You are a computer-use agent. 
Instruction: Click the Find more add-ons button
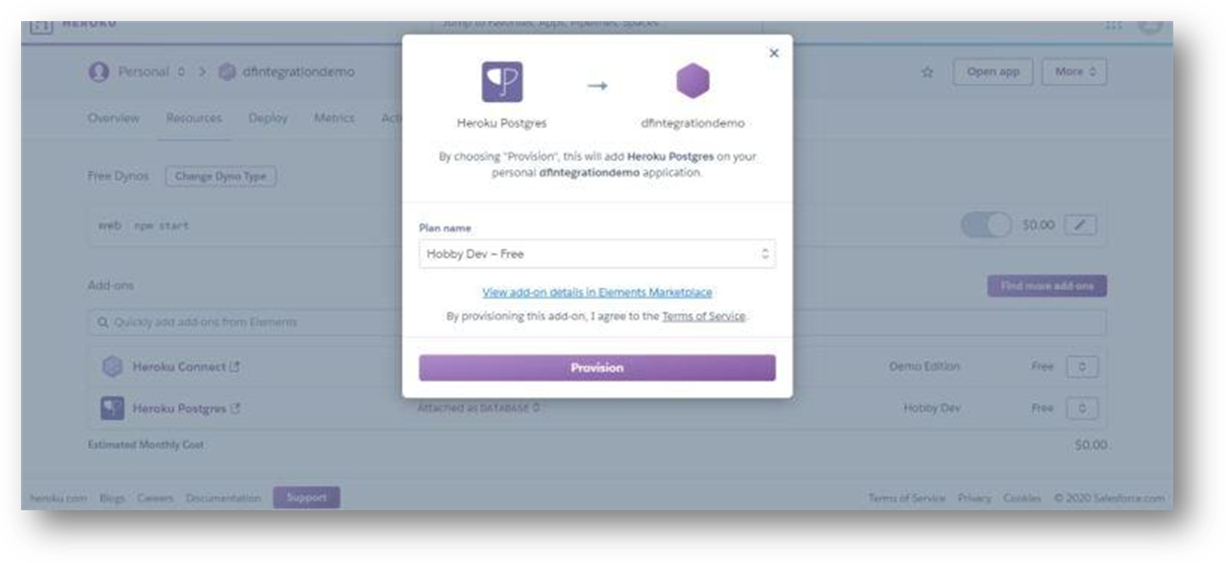pos(1047,286)
